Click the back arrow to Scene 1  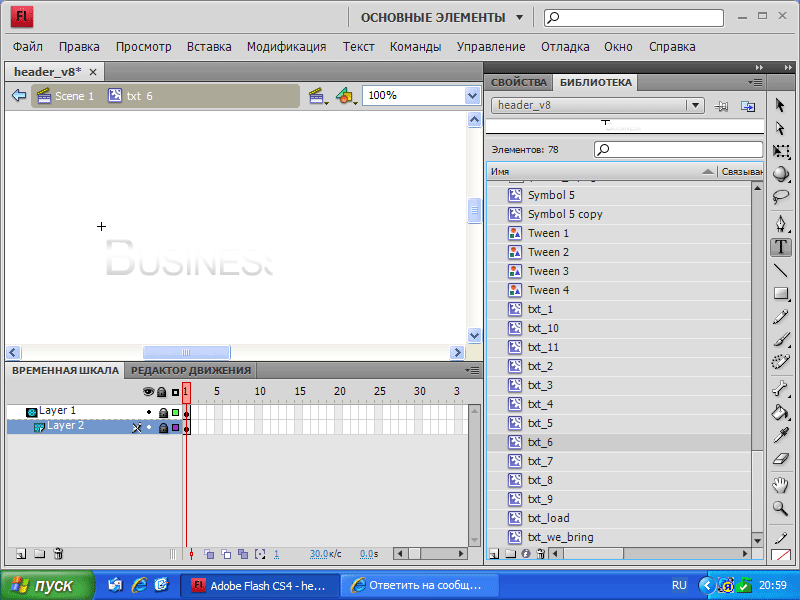[x=19, y=95]
